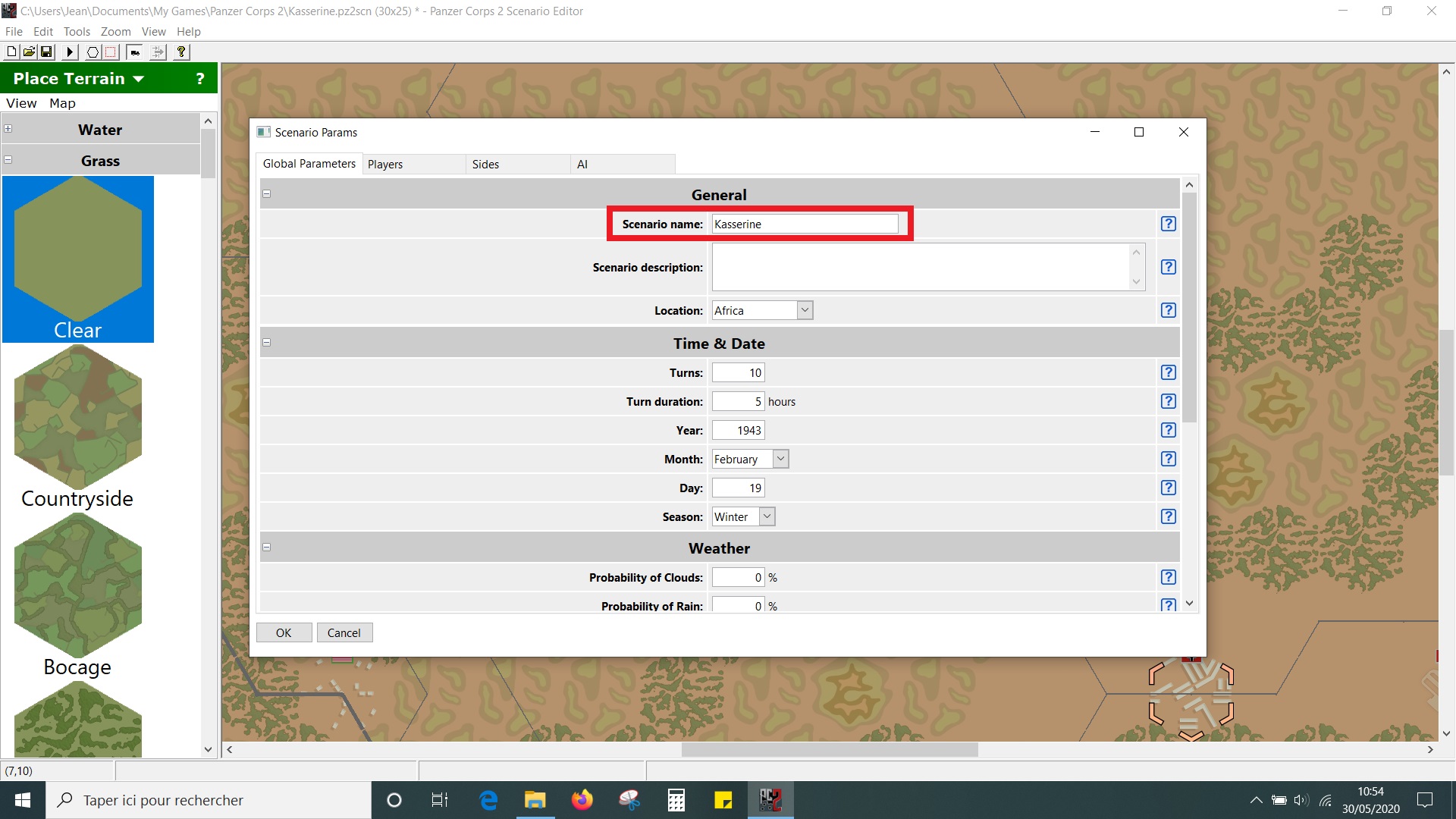
Task: Open help for Turns field
Action: pos(1169,372)
